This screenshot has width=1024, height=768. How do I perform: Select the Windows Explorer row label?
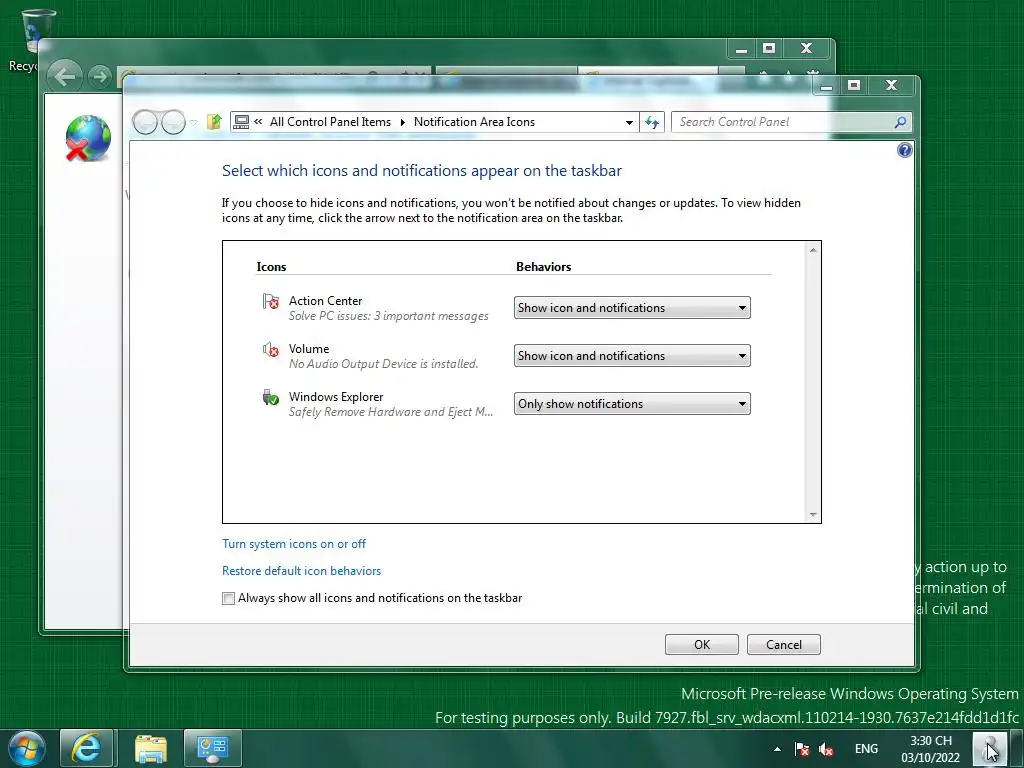point(336,397)
